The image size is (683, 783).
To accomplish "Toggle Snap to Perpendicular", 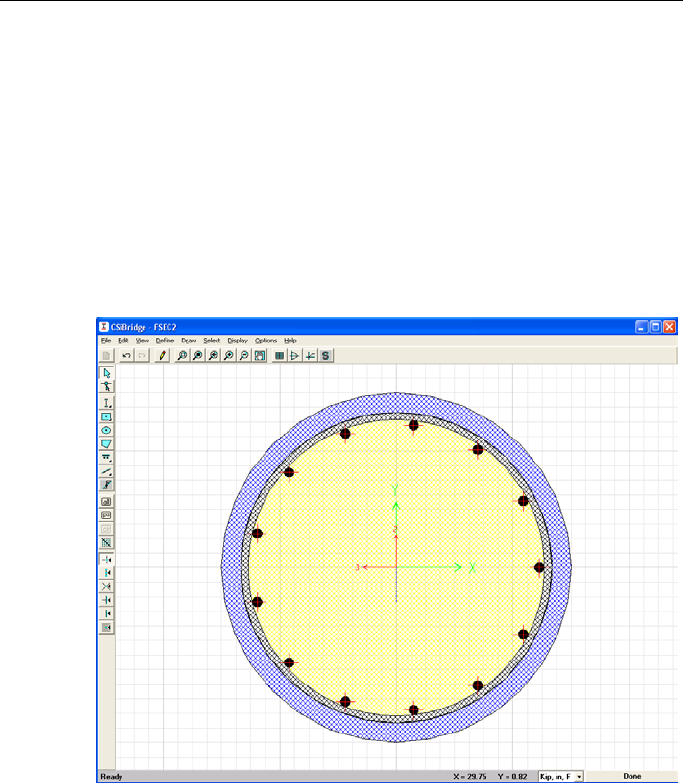I will point(106,600).
